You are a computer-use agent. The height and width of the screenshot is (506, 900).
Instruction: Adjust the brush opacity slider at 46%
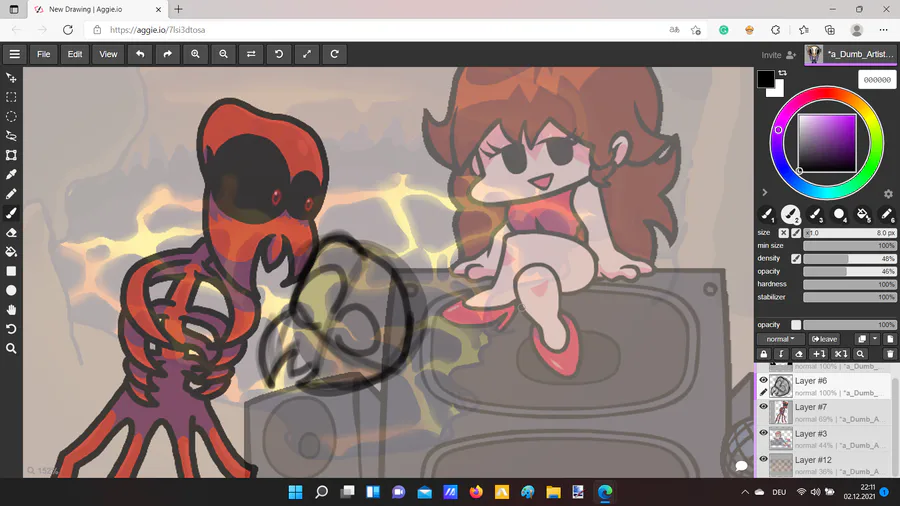click(849, 271)
